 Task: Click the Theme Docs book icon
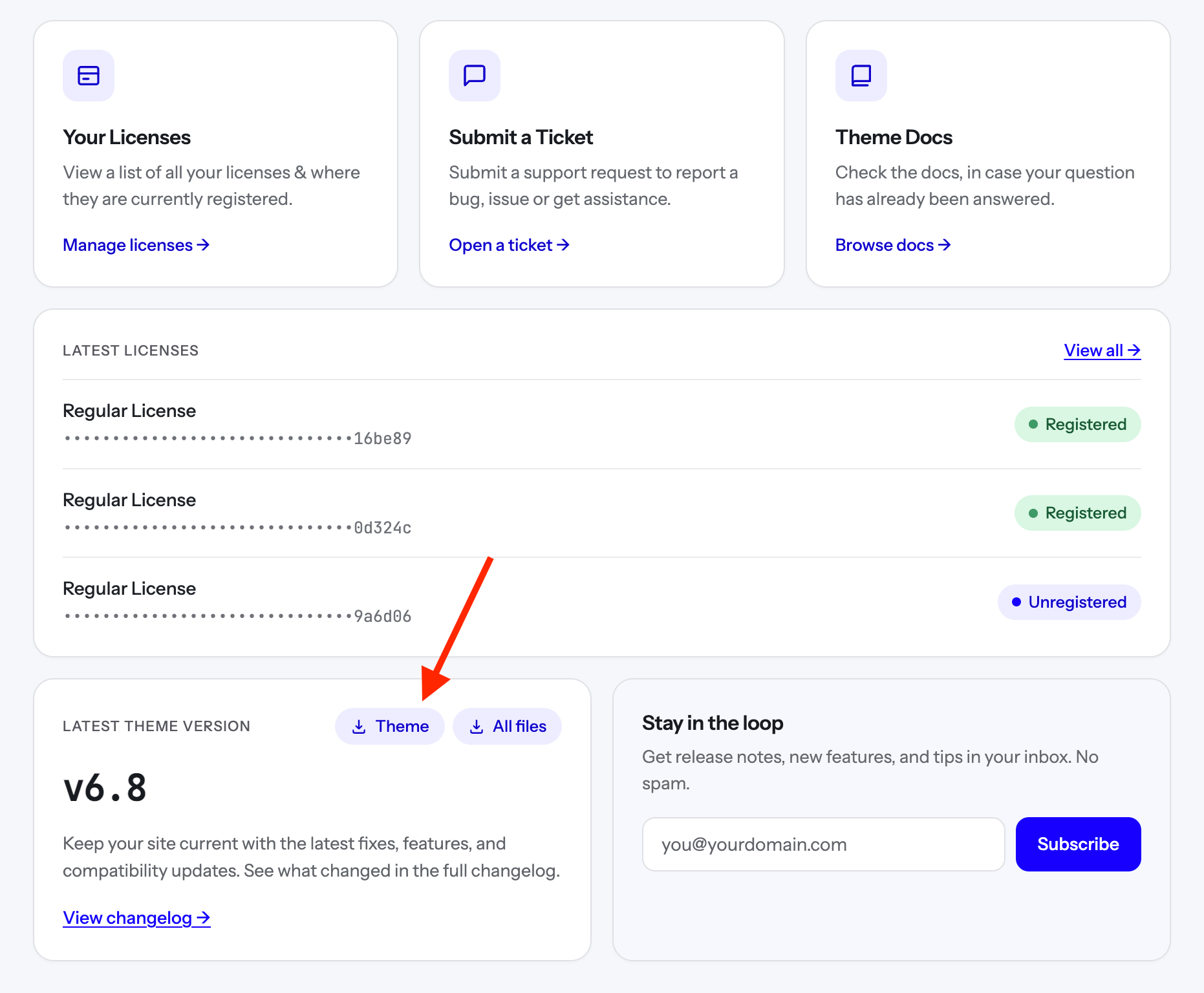861,76
